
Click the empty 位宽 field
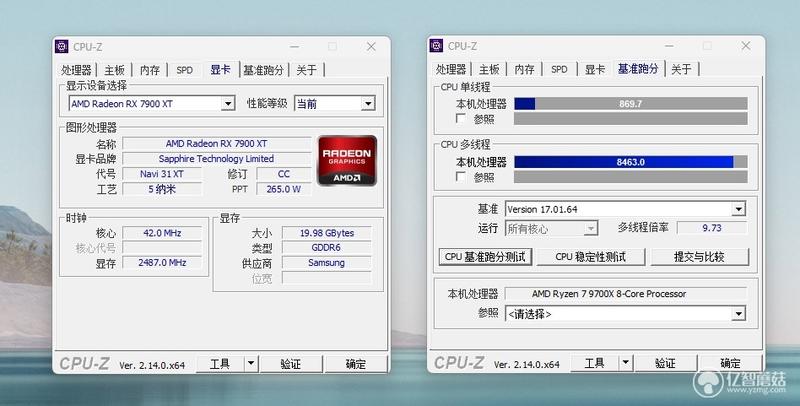click(x=327, y=278)
